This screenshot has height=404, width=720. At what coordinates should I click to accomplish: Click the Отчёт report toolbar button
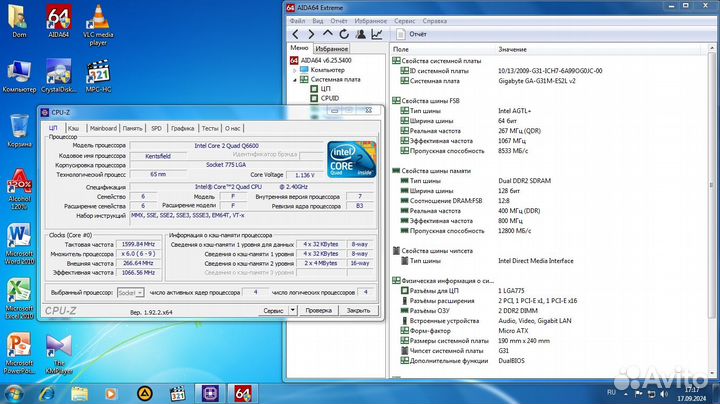(411, 34)
